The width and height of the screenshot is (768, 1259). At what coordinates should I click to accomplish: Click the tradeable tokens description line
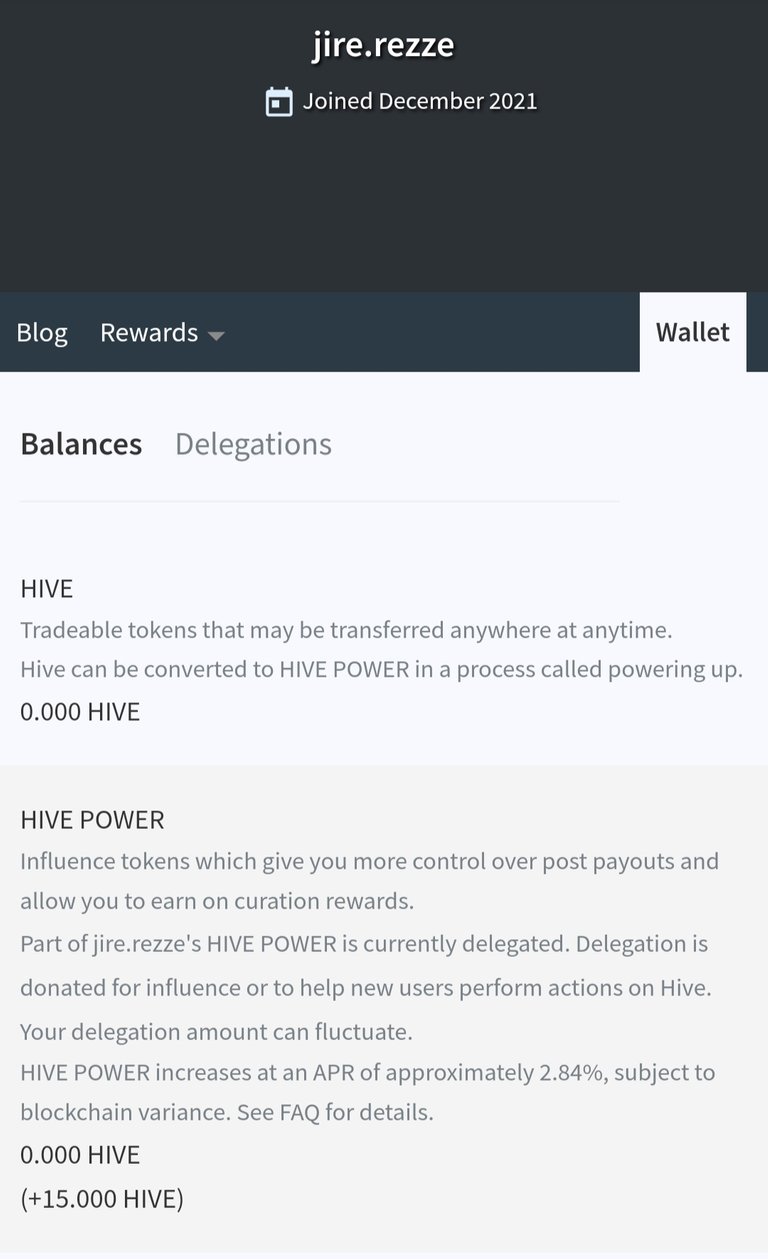[x=346, y=630]
